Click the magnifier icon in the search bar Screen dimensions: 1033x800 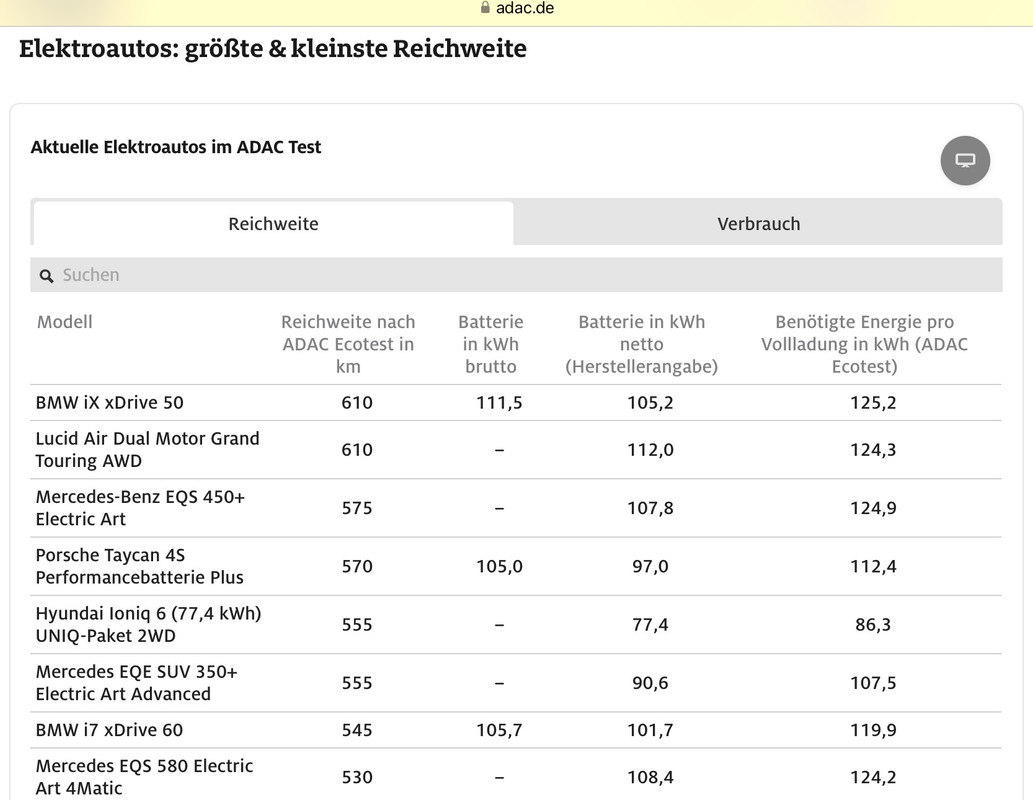point(46,275)
